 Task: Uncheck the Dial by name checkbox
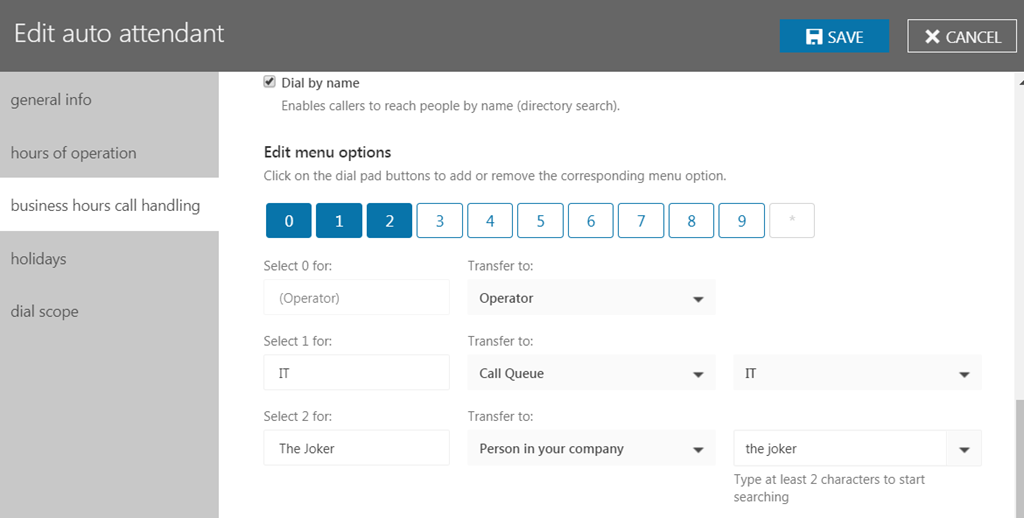pyautogui.click(x=270, y=83)
